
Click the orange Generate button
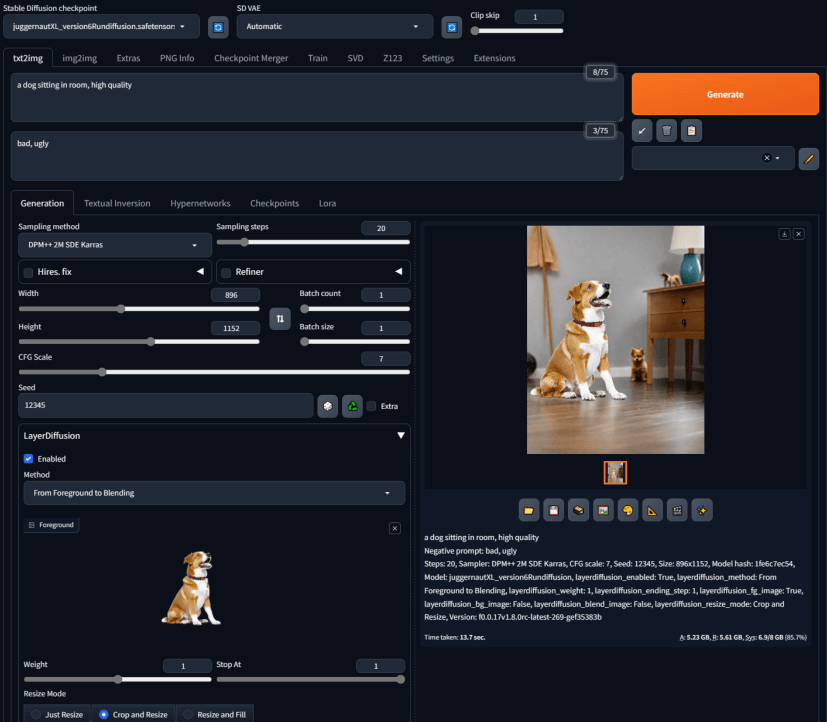click(x=725, y=94)
